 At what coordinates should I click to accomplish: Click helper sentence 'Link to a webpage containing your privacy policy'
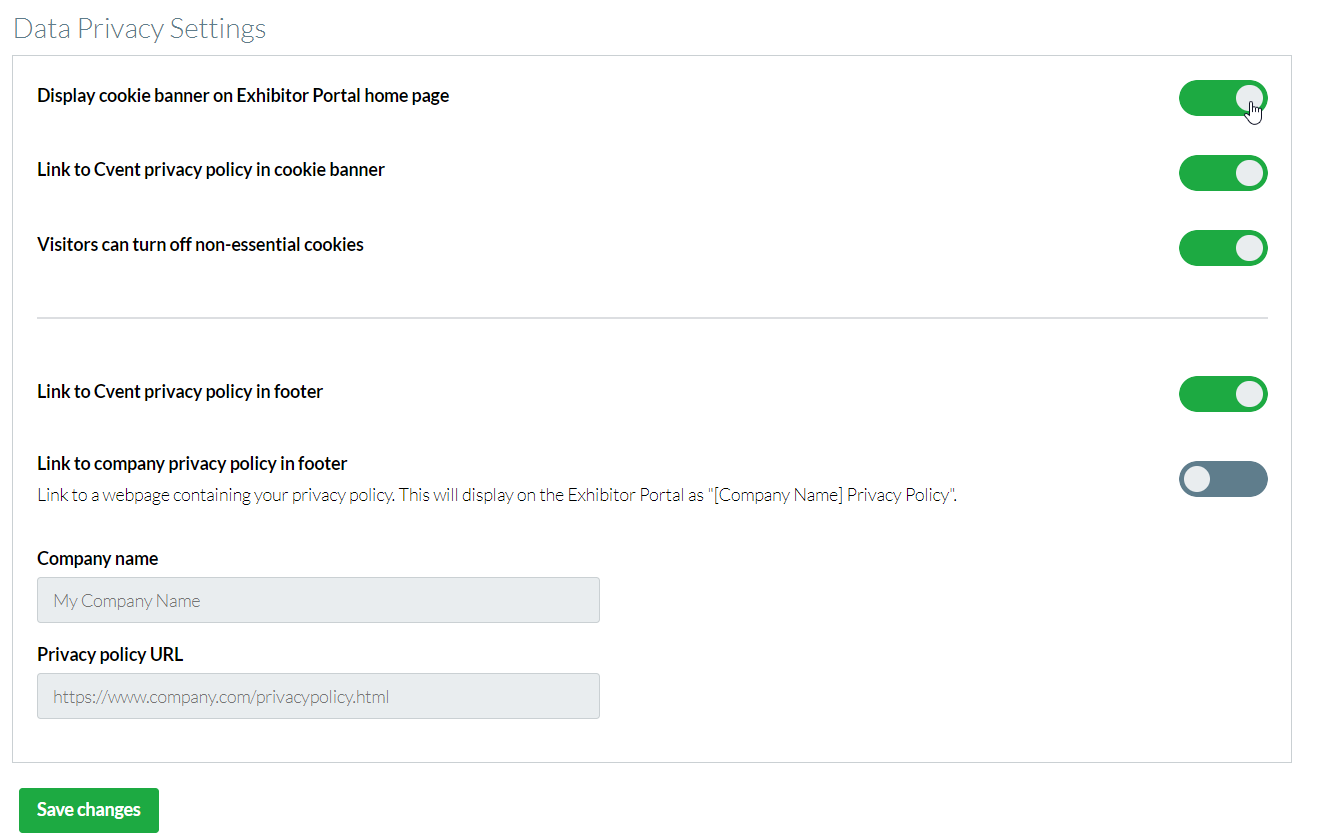pyautogui.click(x=214, y=495)
